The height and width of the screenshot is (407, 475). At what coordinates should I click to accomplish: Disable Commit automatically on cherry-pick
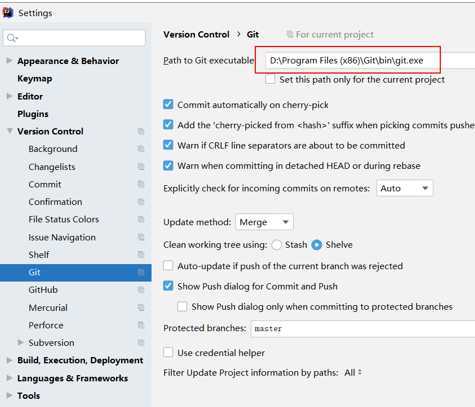point(168,105)
